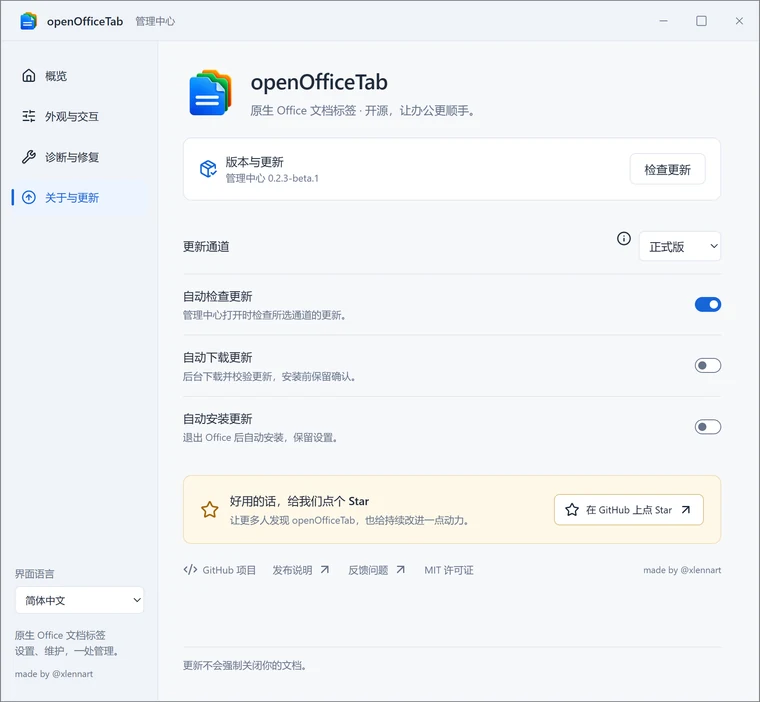760x702 pixels.
Task: Click the wrench icon beside 诊断与修复
Action: 29,157
